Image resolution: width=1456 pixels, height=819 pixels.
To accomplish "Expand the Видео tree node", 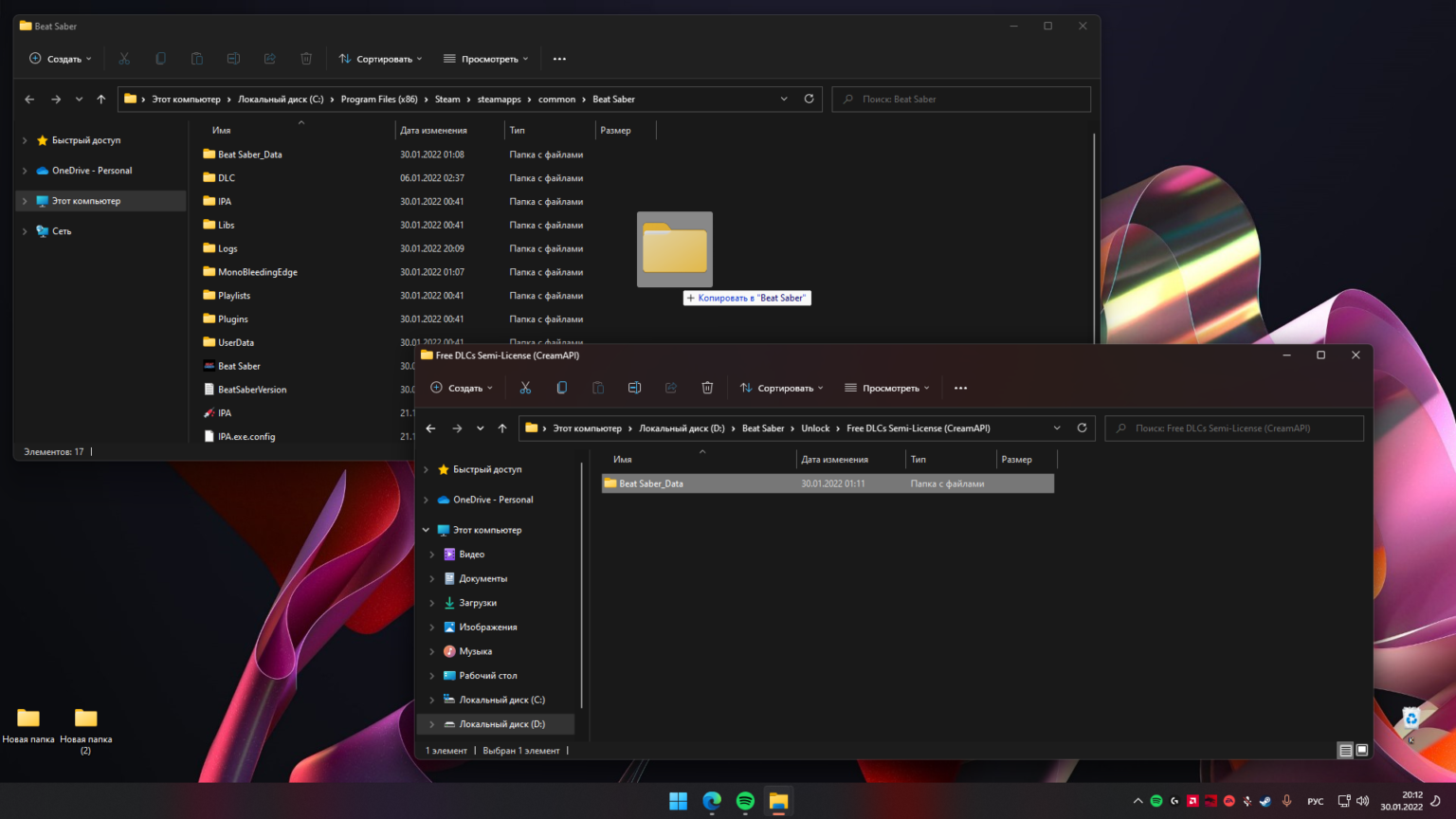I will [432, 555].
